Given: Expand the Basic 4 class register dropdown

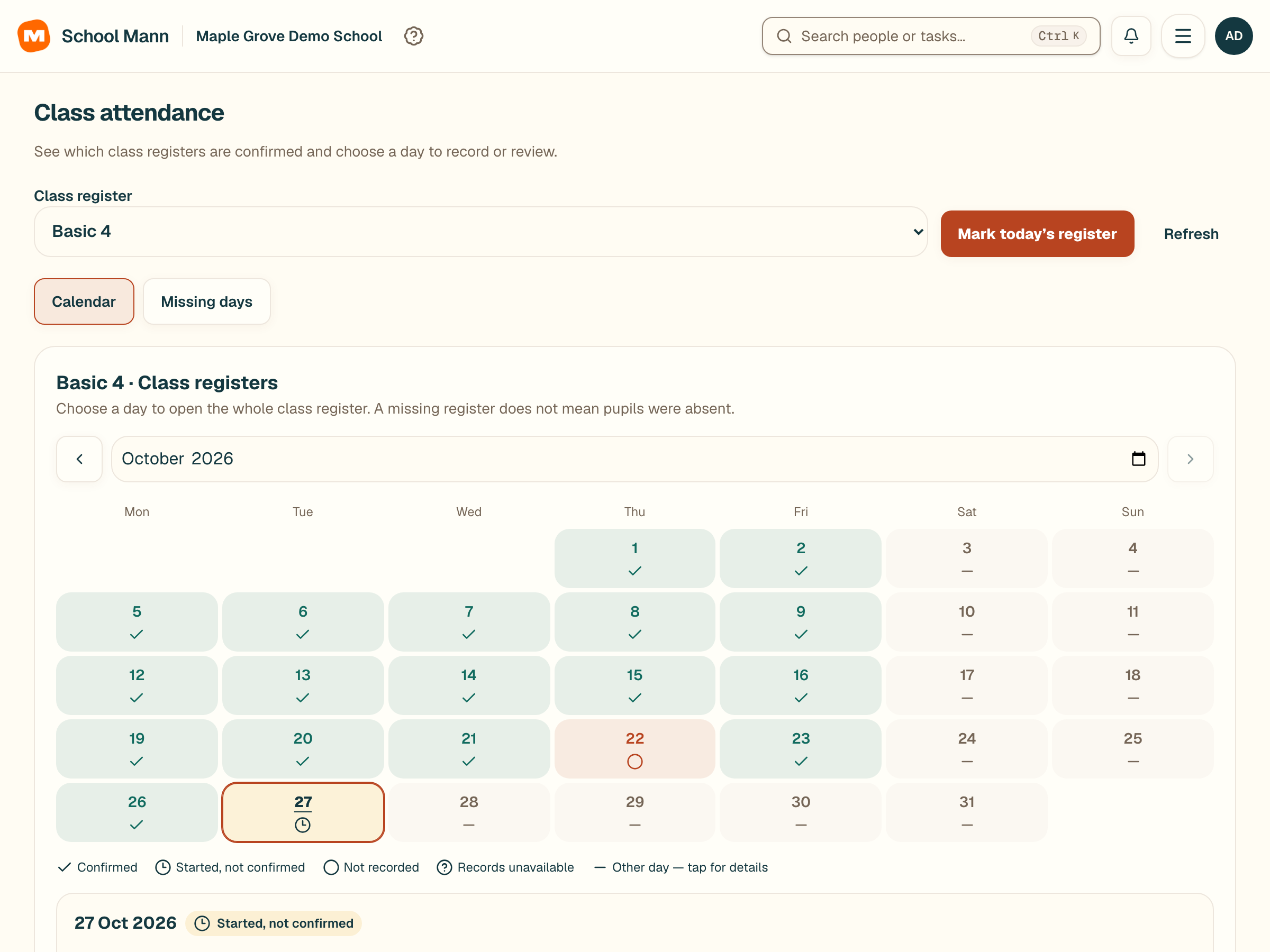Looking at the screenshot, I should (x=480, y=232).
